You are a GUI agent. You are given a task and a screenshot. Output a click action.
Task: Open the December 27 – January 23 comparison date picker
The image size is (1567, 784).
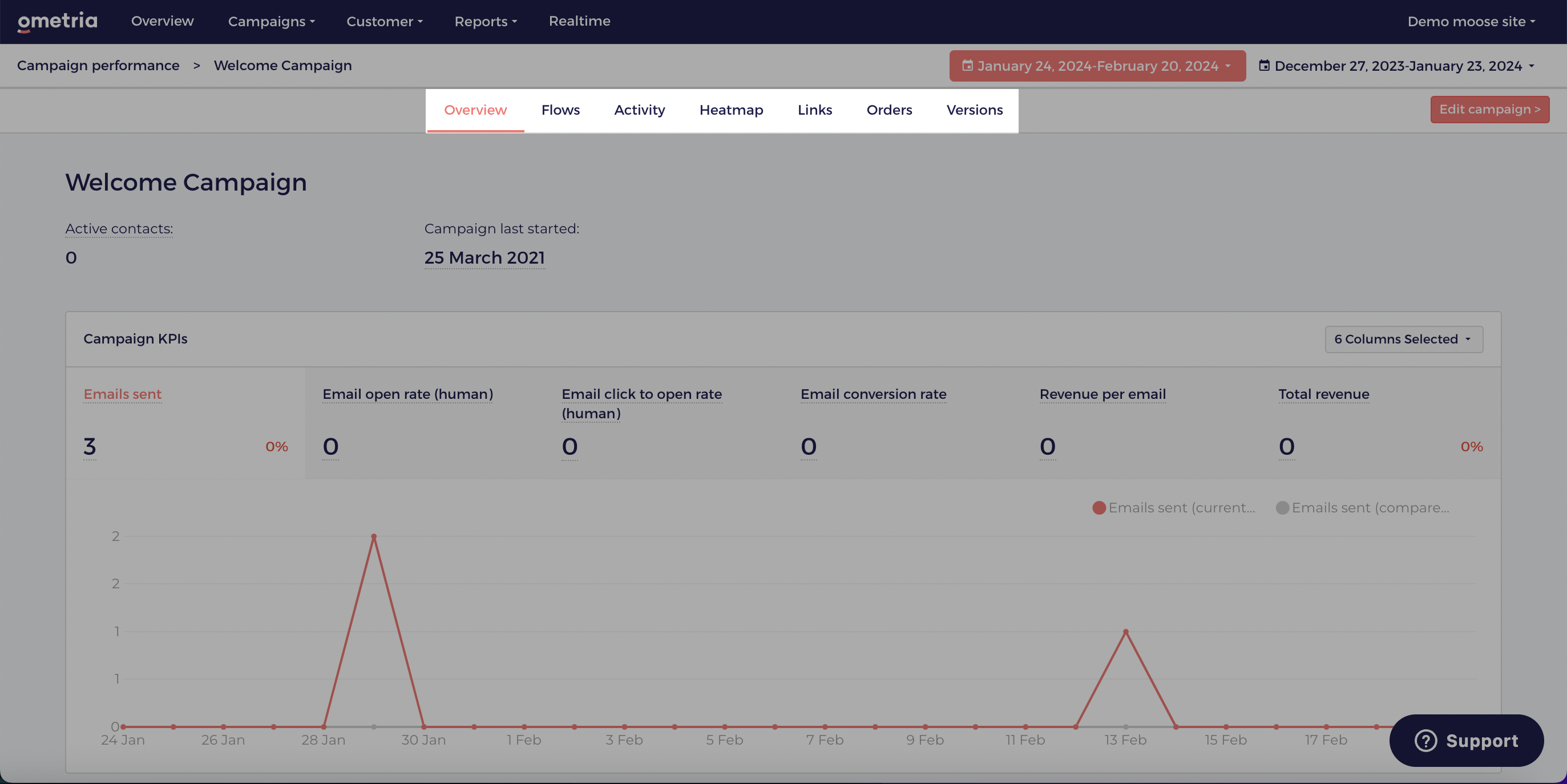1397,66
